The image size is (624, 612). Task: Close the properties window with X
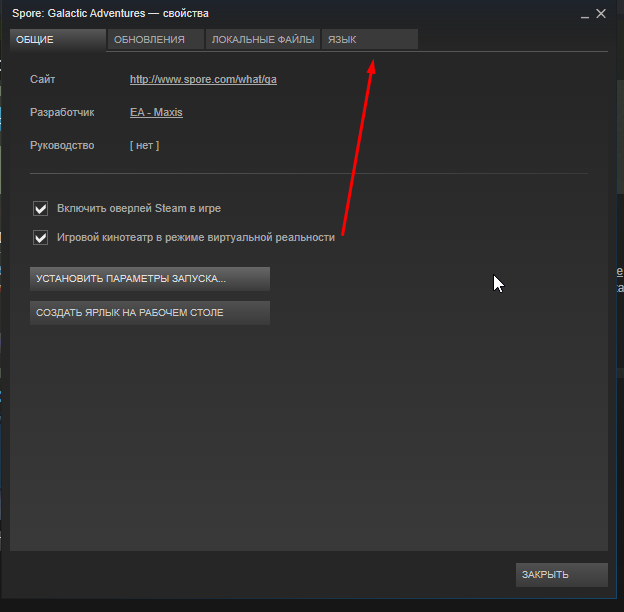(x=601, y=14)
